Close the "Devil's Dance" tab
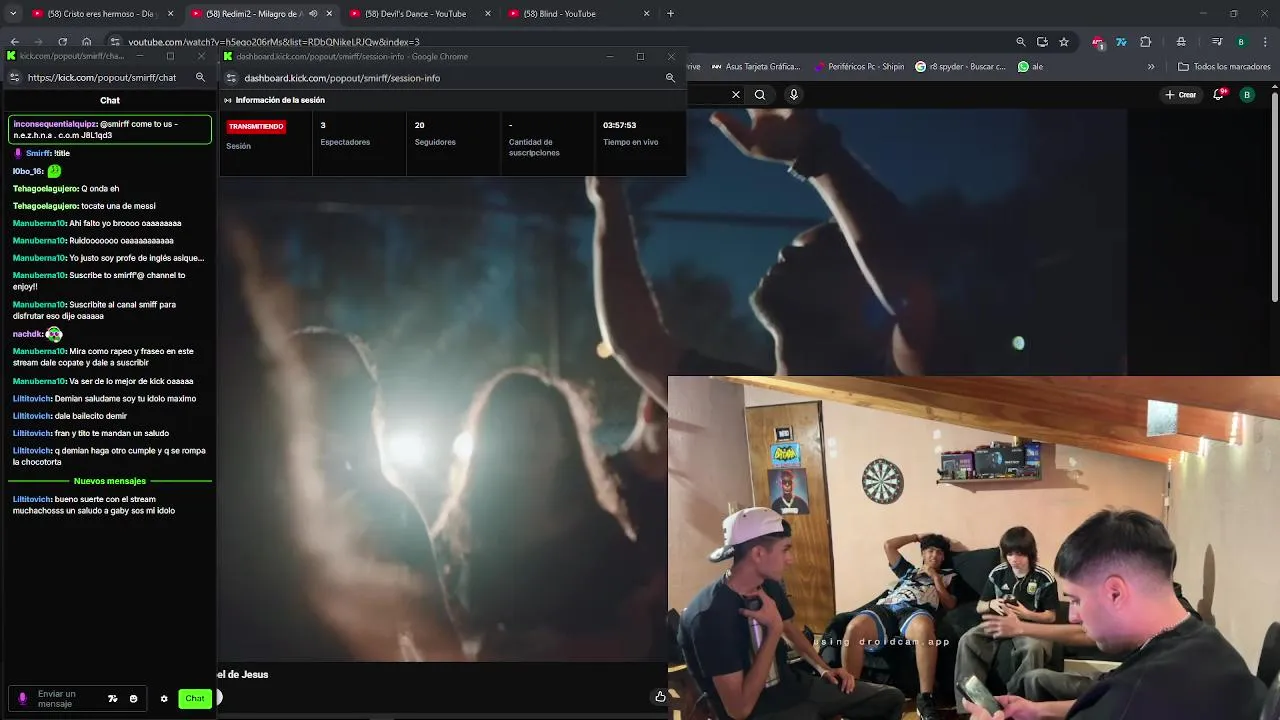 tap(488, 14)
